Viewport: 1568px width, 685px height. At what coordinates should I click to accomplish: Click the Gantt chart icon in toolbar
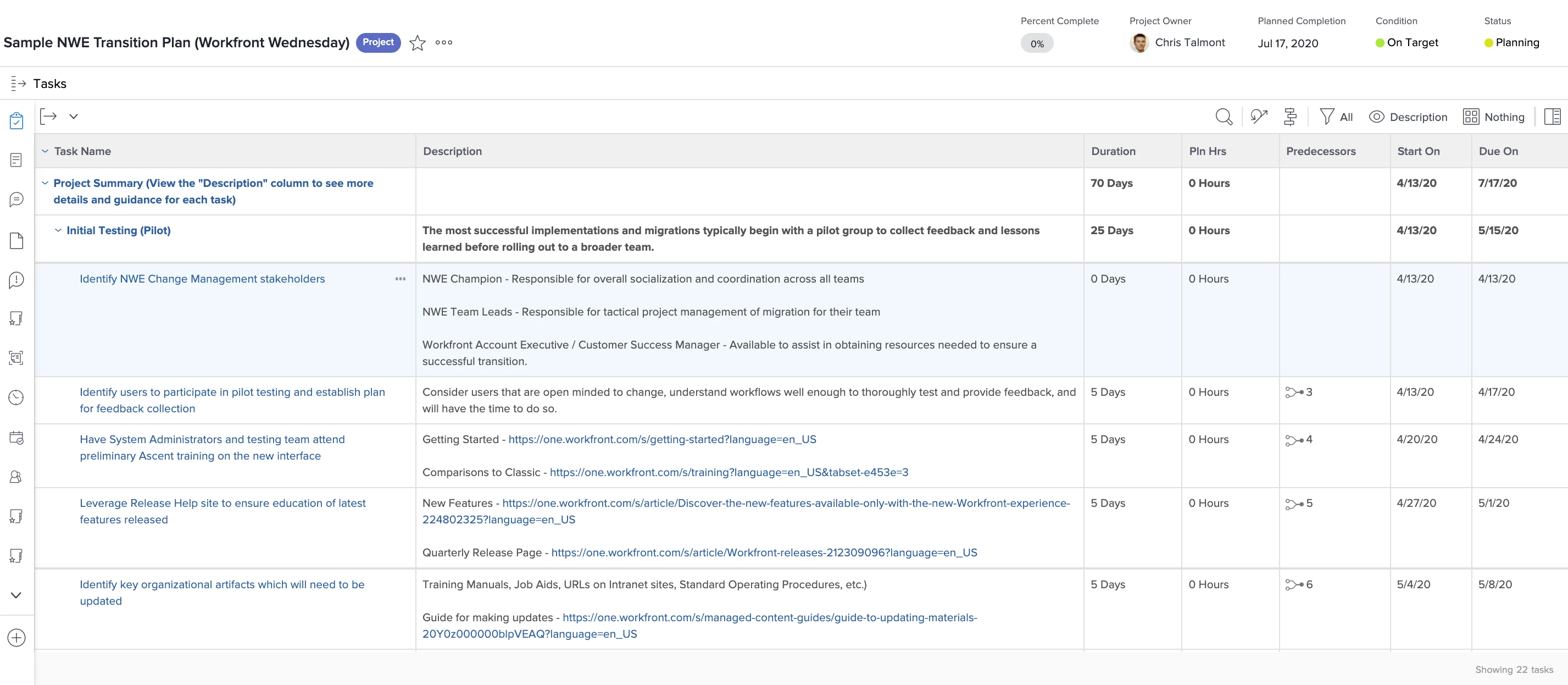coord(1290,117)
